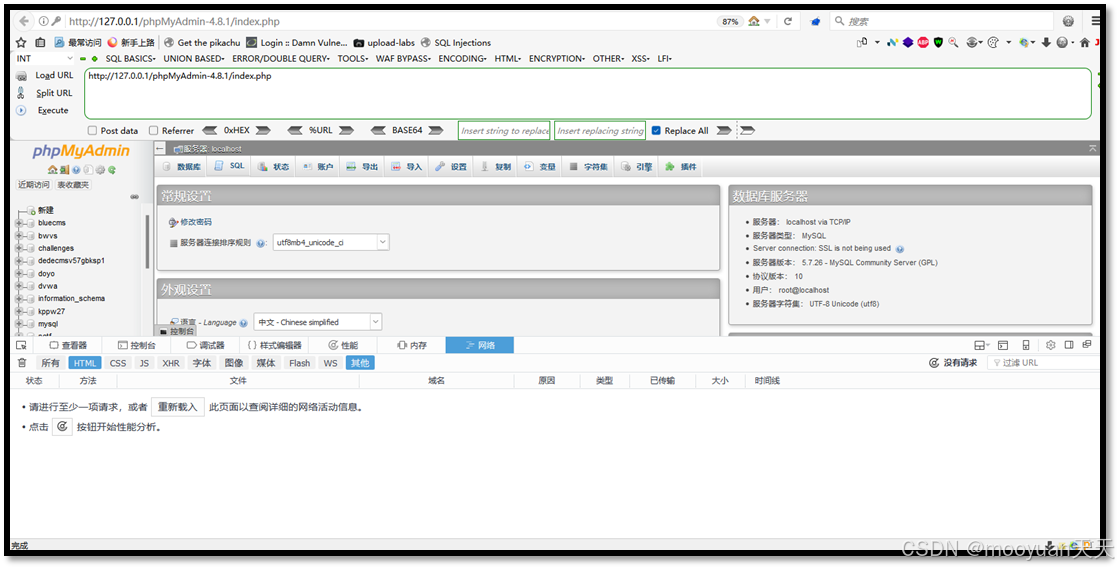Open the INT dropdown in HackBar
Viewport: 1119px width, 569px height.
pyautogui.click(x=44, y=59)
